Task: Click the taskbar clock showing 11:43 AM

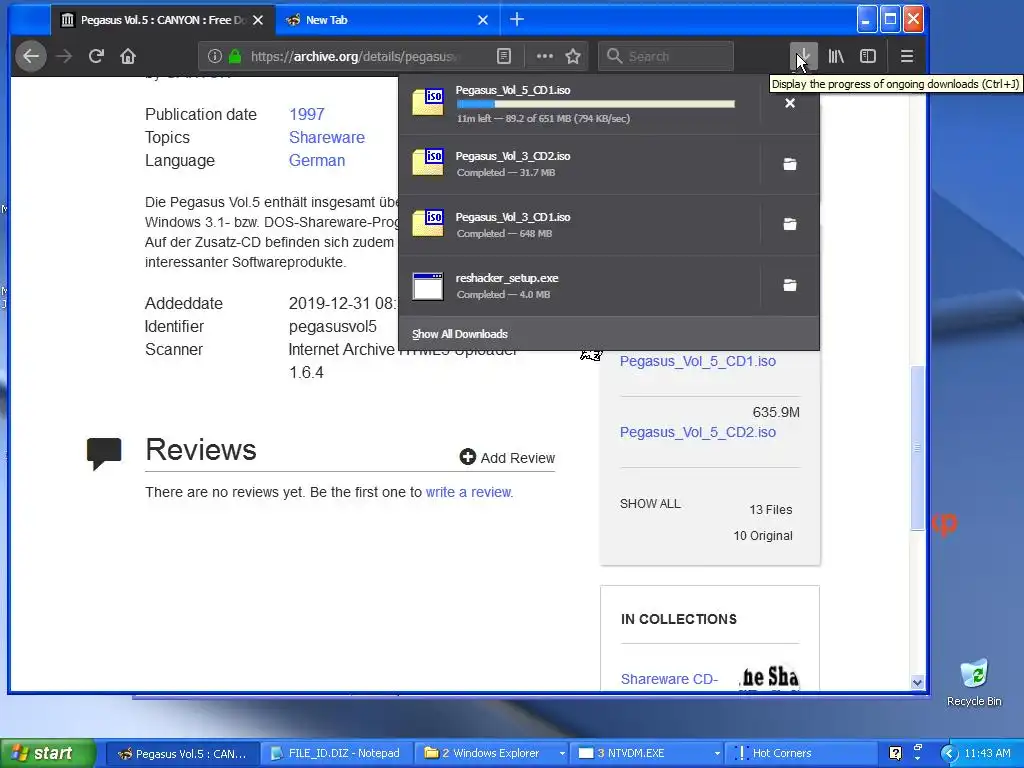Action: 987,753
